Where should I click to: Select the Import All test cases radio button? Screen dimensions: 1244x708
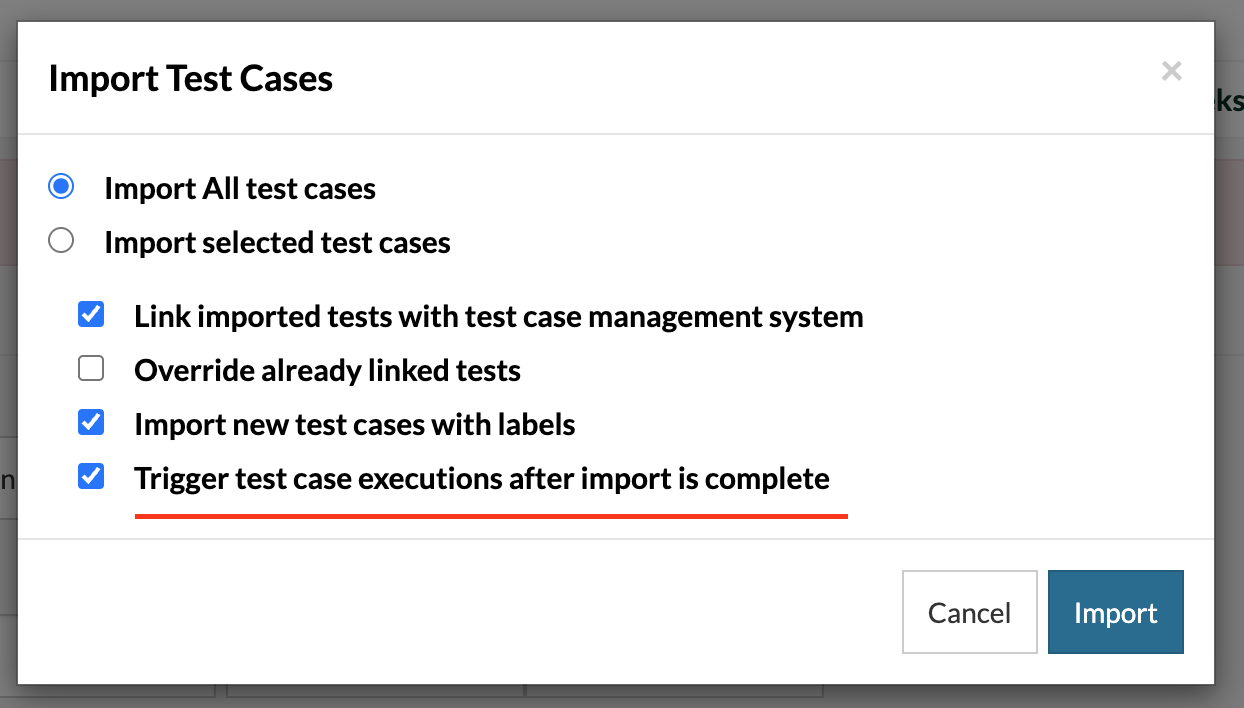[x=61, y=187]
